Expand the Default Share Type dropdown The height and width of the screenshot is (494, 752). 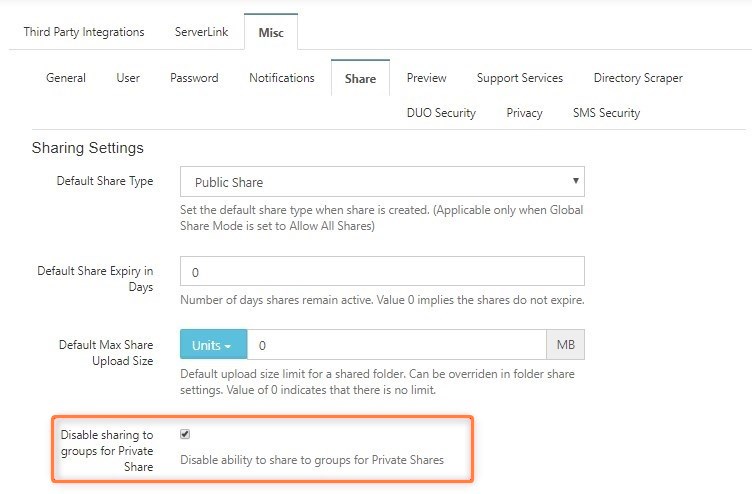[382, 181]
